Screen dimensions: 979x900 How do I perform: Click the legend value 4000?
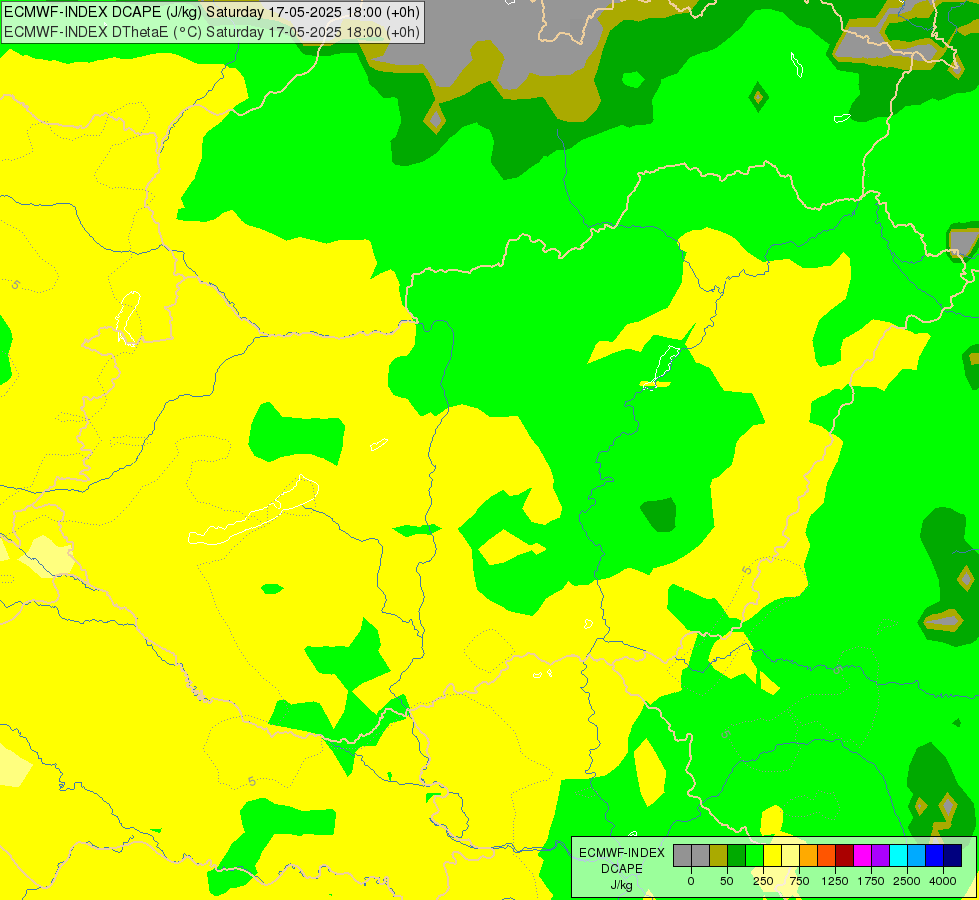(x=942, y=881)
